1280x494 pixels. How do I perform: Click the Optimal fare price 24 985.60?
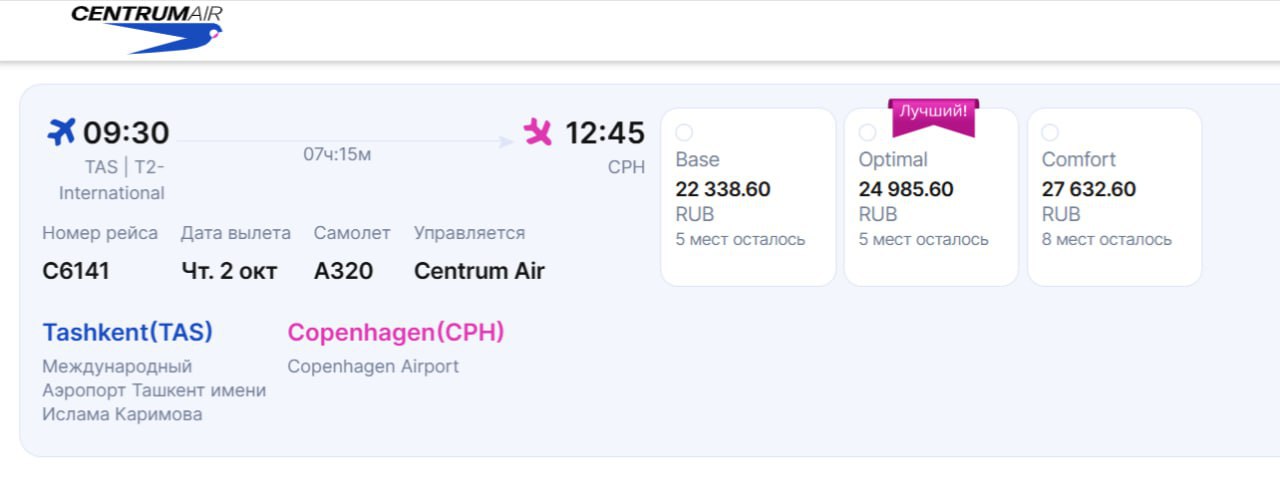tap(906, 189)
